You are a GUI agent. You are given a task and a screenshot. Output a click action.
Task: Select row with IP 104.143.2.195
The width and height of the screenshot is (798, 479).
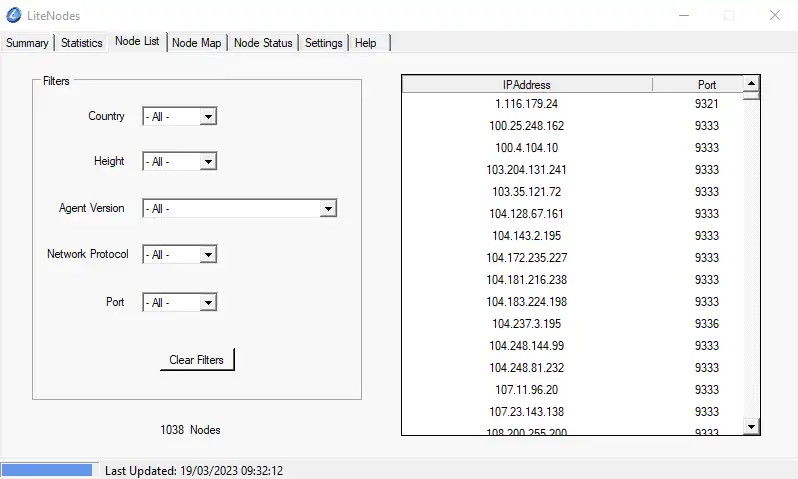pyautogui.click(x=573, y=236)
